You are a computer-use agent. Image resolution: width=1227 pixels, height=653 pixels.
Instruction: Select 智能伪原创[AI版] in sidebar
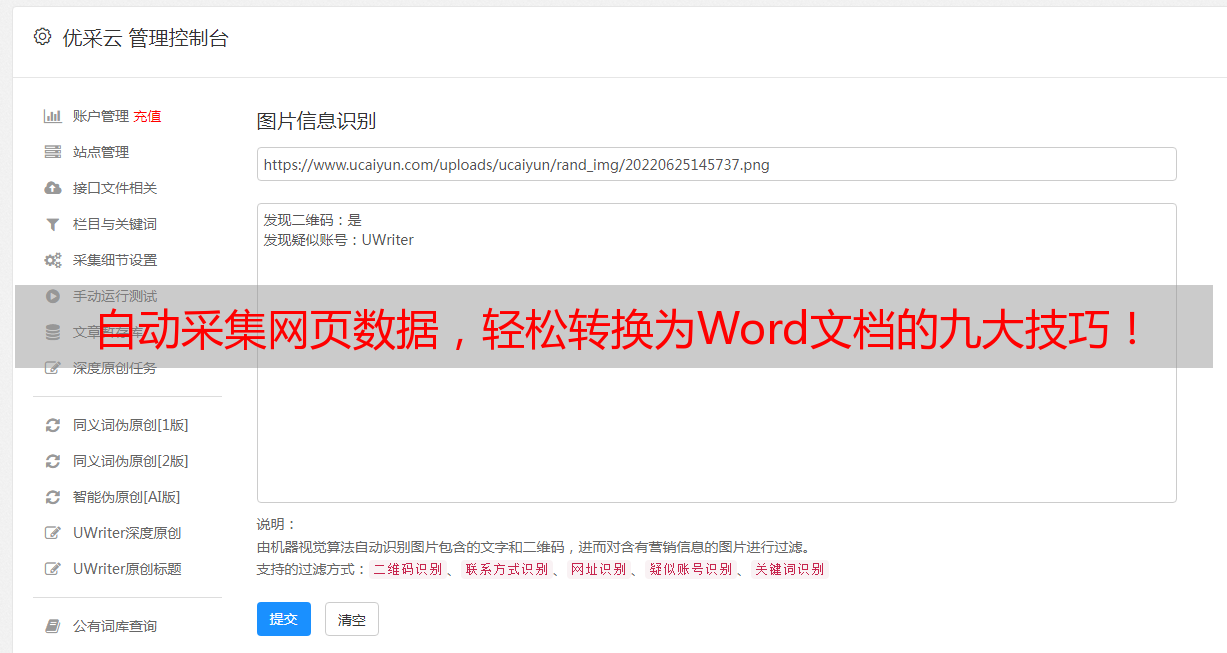[127, 497]
